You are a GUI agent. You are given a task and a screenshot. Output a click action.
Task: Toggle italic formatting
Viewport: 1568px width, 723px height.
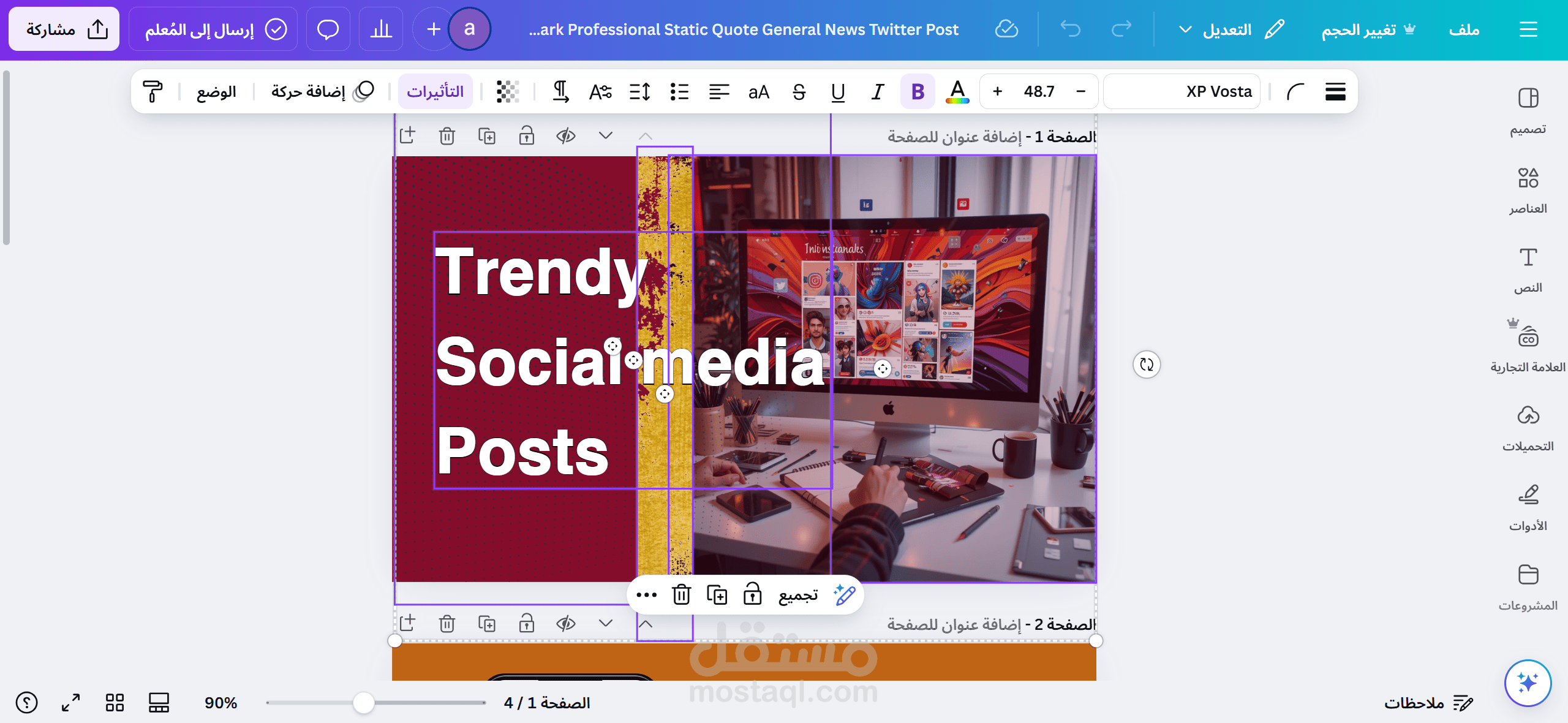[877, 91]
